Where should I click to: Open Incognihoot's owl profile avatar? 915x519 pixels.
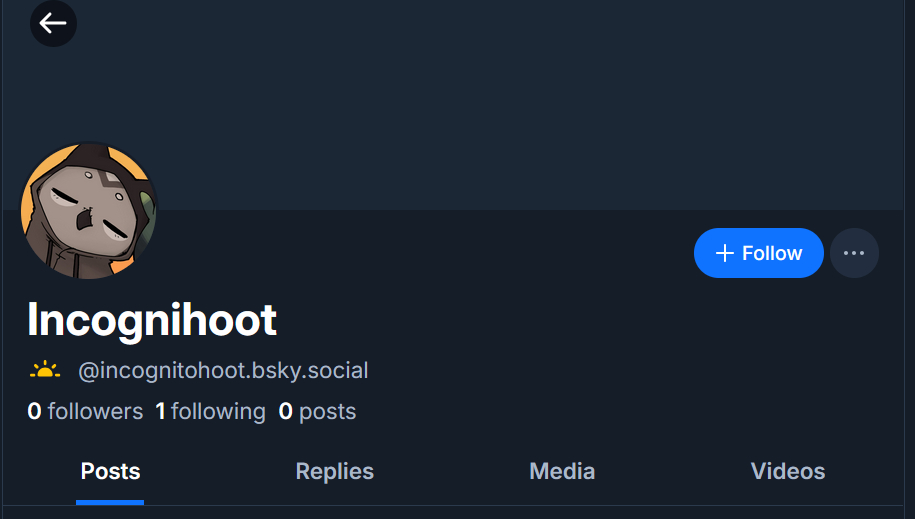coord(88,211)
